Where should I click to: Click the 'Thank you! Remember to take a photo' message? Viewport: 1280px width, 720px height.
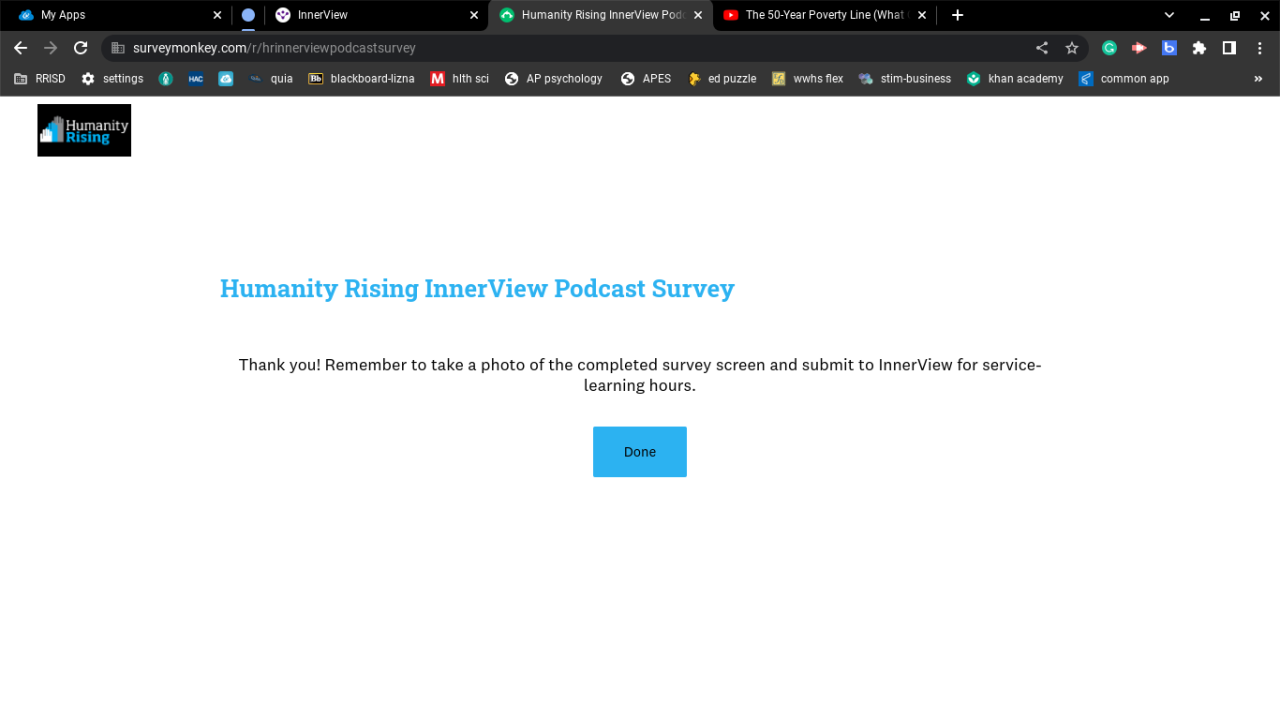coord(640,375)
